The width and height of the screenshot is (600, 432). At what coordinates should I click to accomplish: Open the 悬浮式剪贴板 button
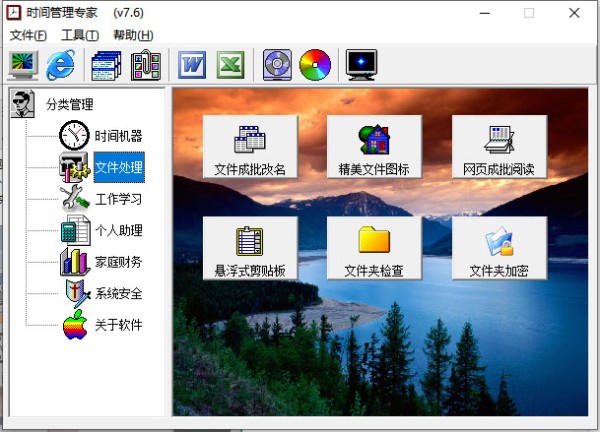click(250, 248)
